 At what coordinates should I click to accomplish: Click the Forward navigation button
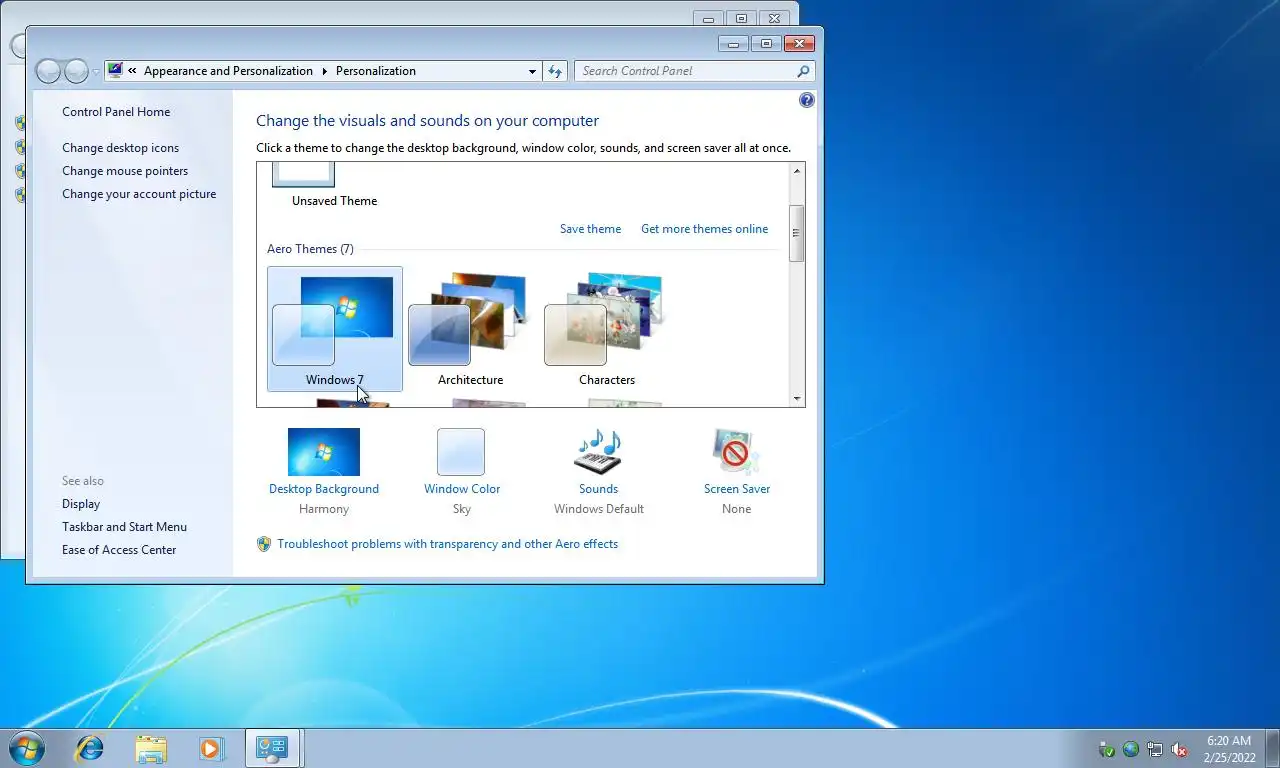pyautogui.click(x=76, y=71)
